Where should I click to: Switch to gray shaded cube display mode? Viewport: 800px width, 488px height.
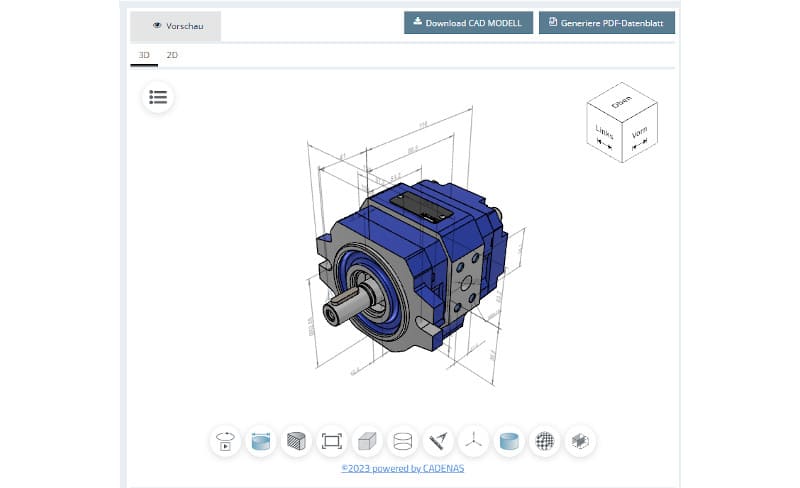coord(367,440)
